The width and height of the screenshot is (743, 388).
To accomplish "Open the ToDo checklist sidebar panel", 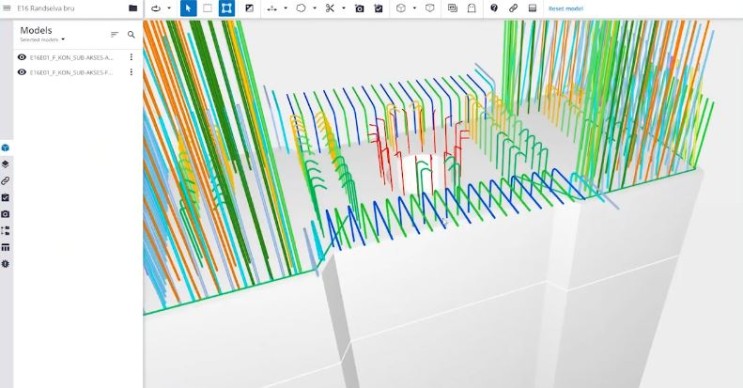I will point(5,198).
